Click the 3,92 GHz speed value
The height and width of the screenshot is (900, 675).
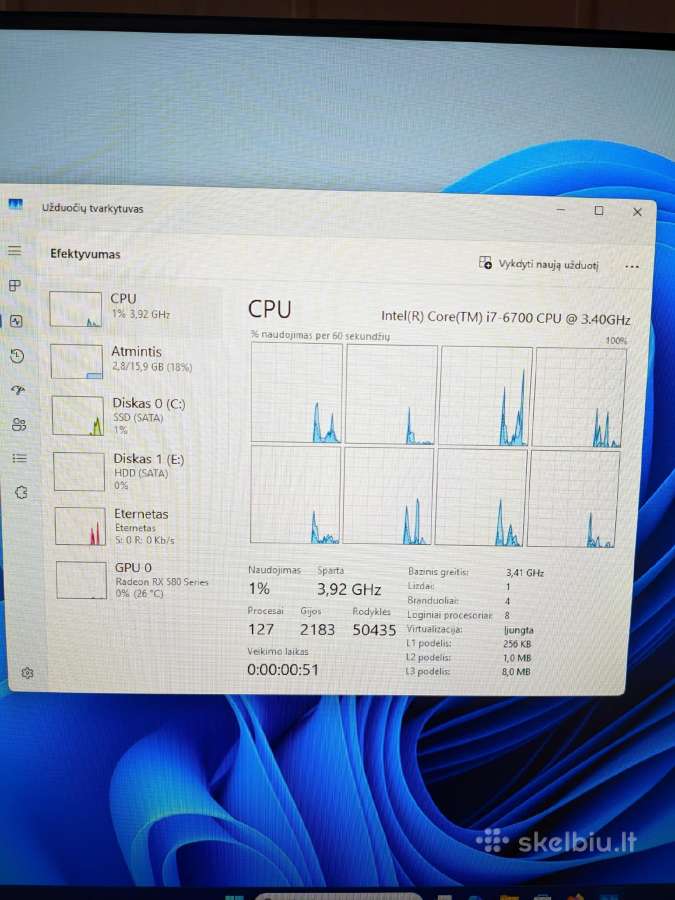pyautogui.click(x=349, y=589)
